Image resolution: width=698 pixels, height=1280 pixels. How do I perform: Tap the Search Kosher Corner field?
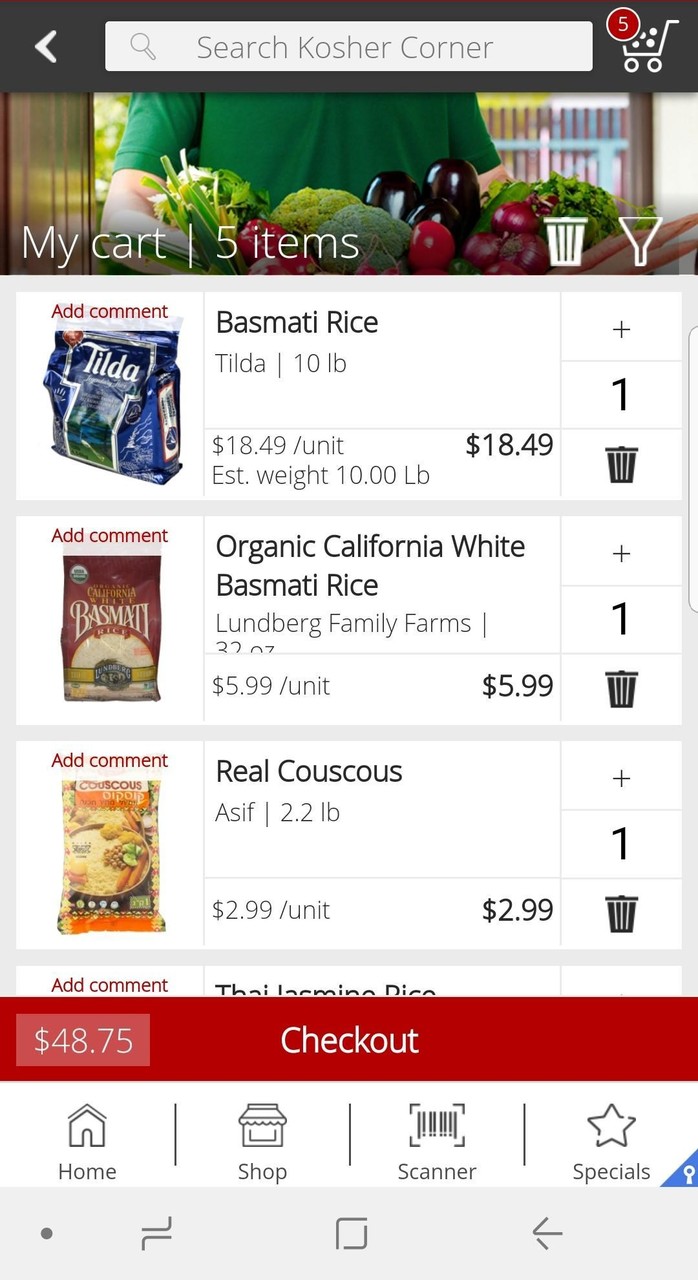(x=348, y=46)
